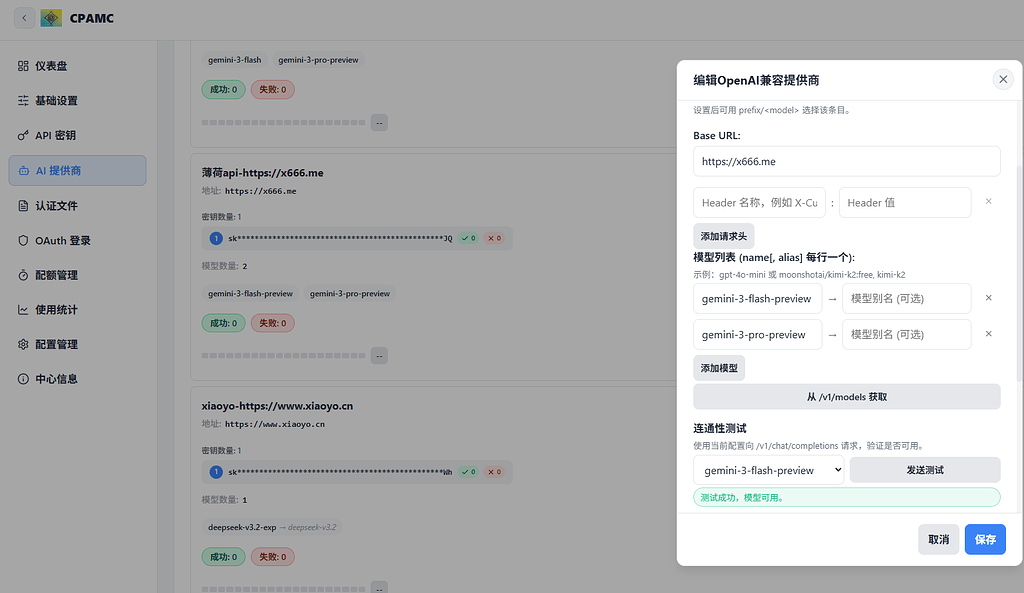Select AI 提供商 in sidebar
This screenshot has height=593, width=1024.
coord(78,170)
